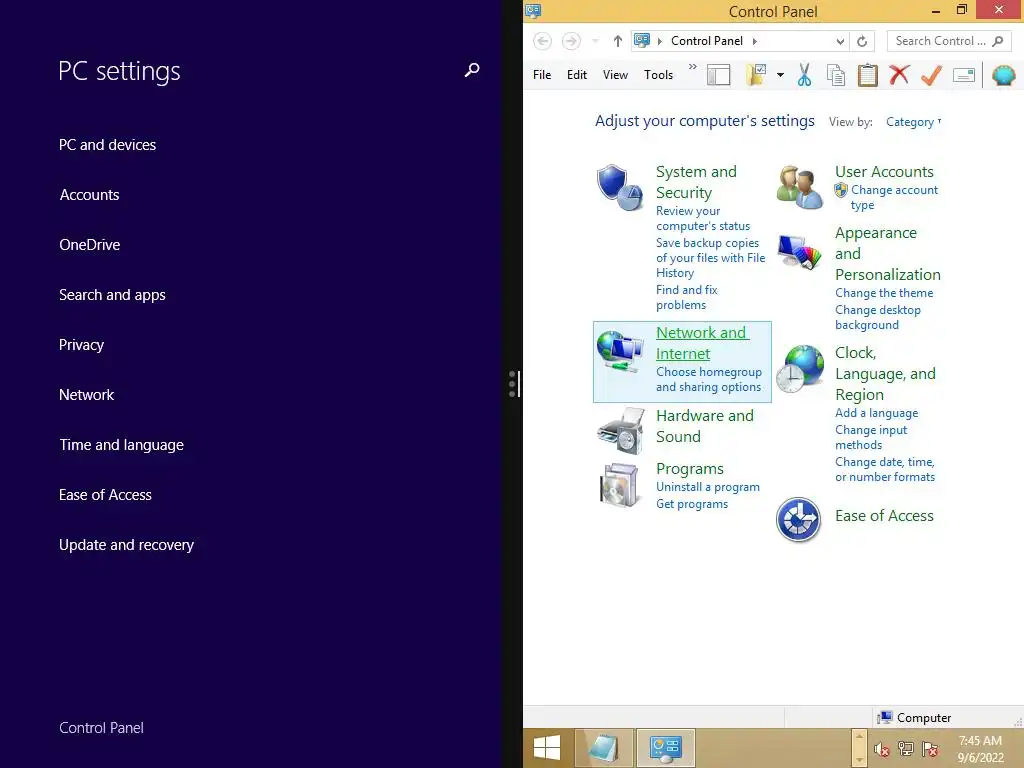The width and height of the screenshot is (1024, 768).
Task: Click the User Accounts people icon
Action: (x=799, y=187)
